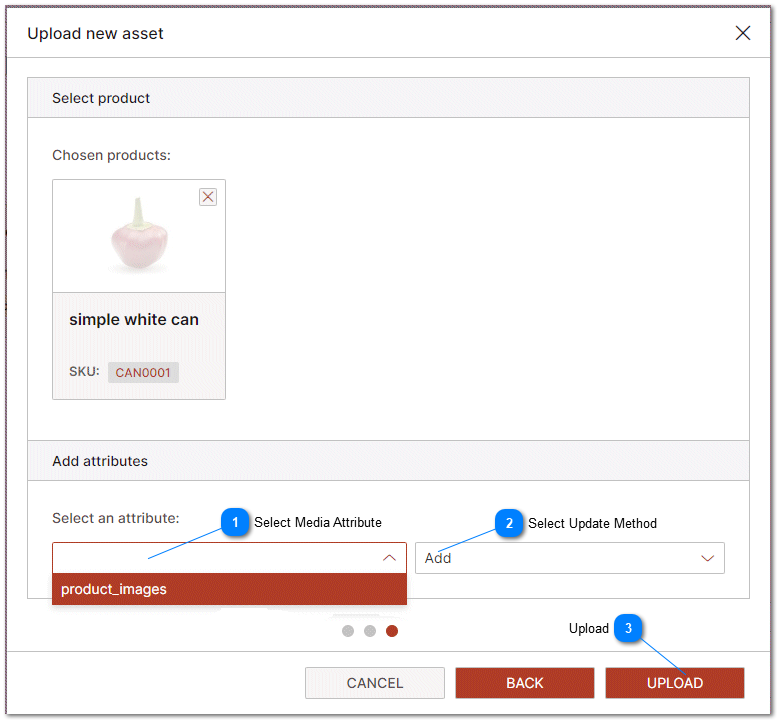Click the Chosen products label
The height and width of the screenshot is (723, 780).
[x=111, y=155]
